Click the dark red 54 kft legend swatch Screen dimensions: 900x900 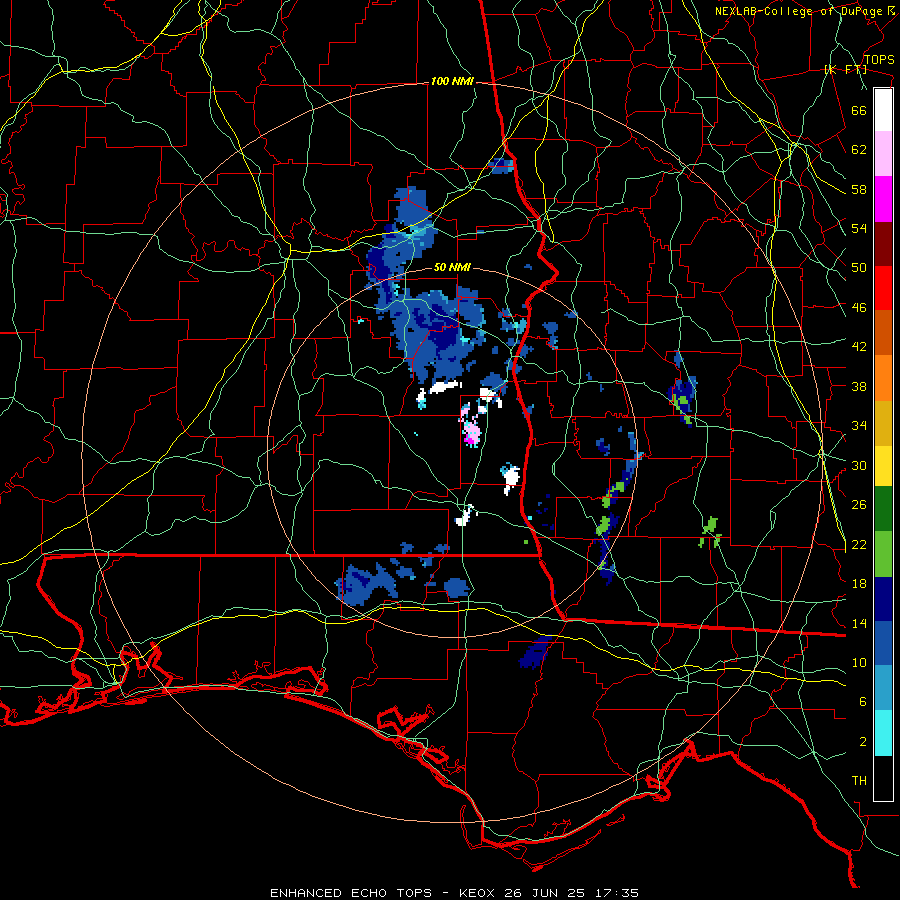point(883,244)
